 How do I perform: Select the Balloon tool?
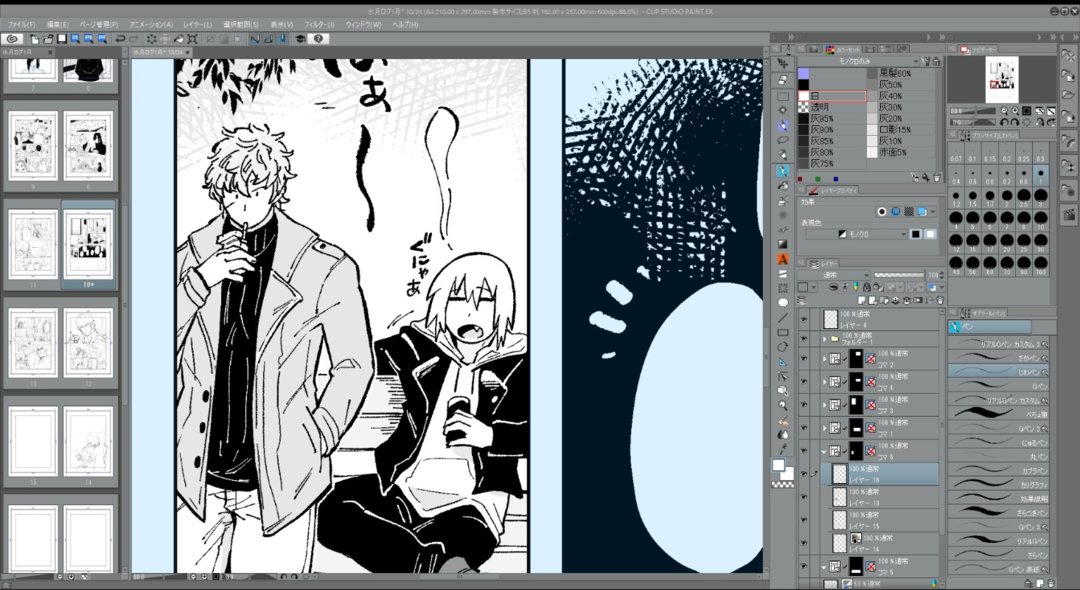tap(782, 303)
